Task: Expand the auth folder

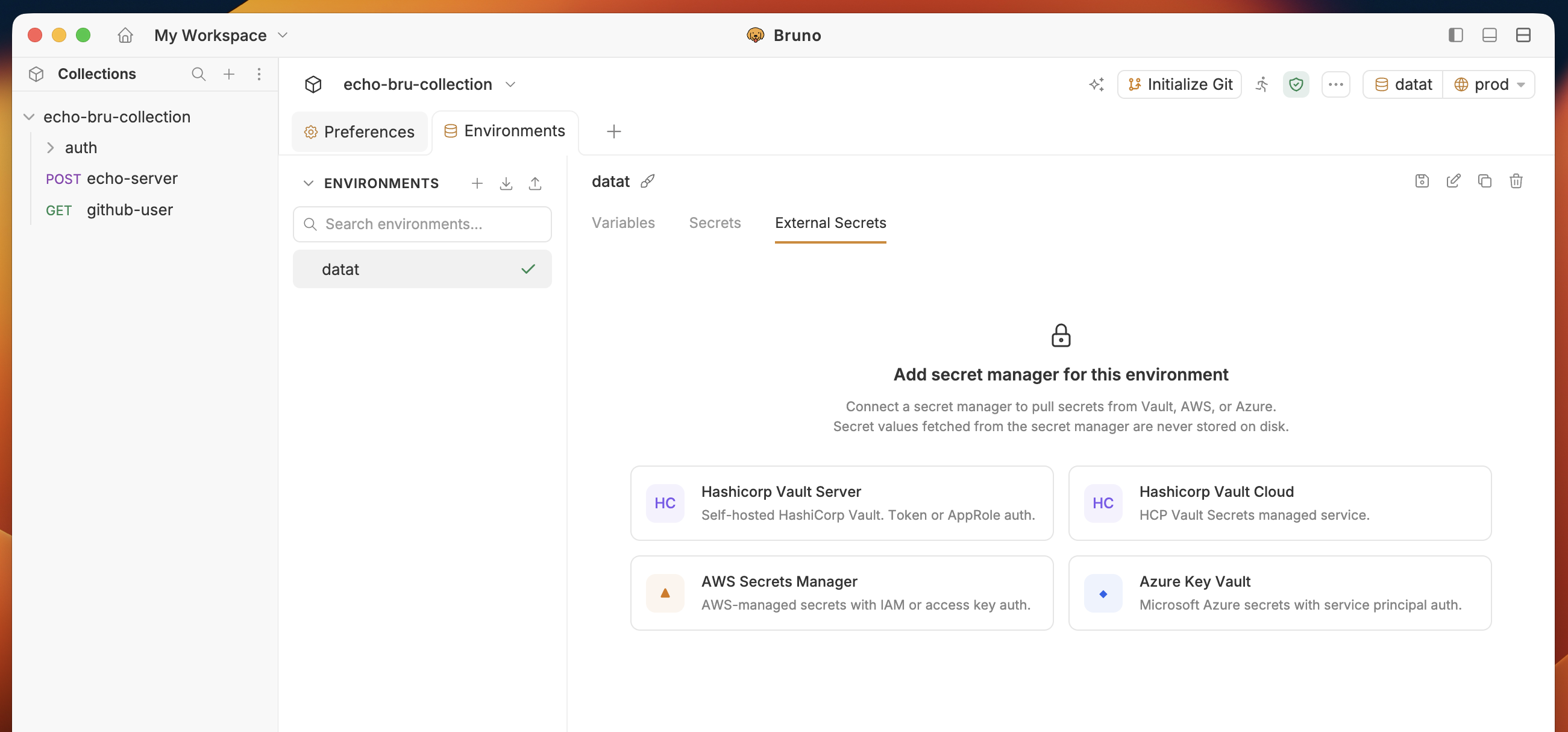Action: coord(51,148)
